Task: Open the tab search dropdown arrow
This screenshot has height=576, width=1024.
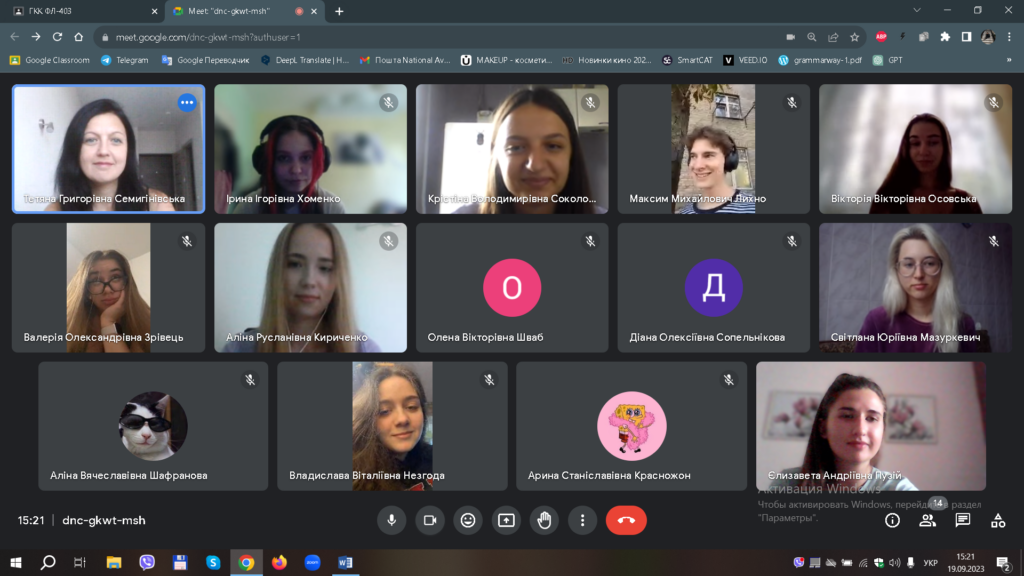Action: click(918, 11)
